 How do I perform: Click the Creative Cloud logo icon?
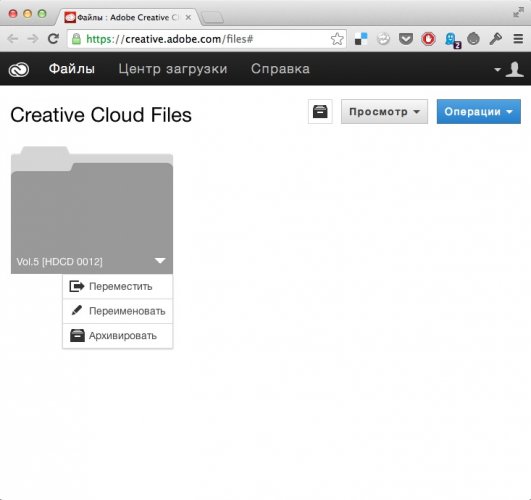(19, 69)
